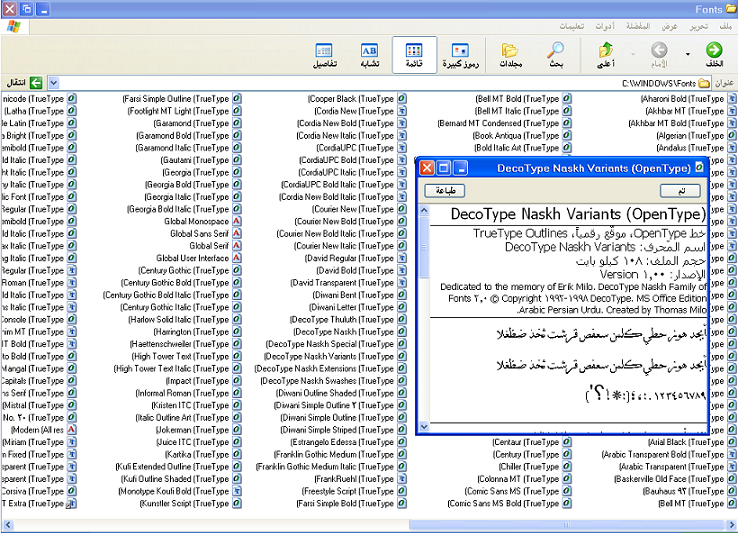740x534 pixels.
Task: Open the Help (تعليمات) menu
Action: [x=572, y=26]
